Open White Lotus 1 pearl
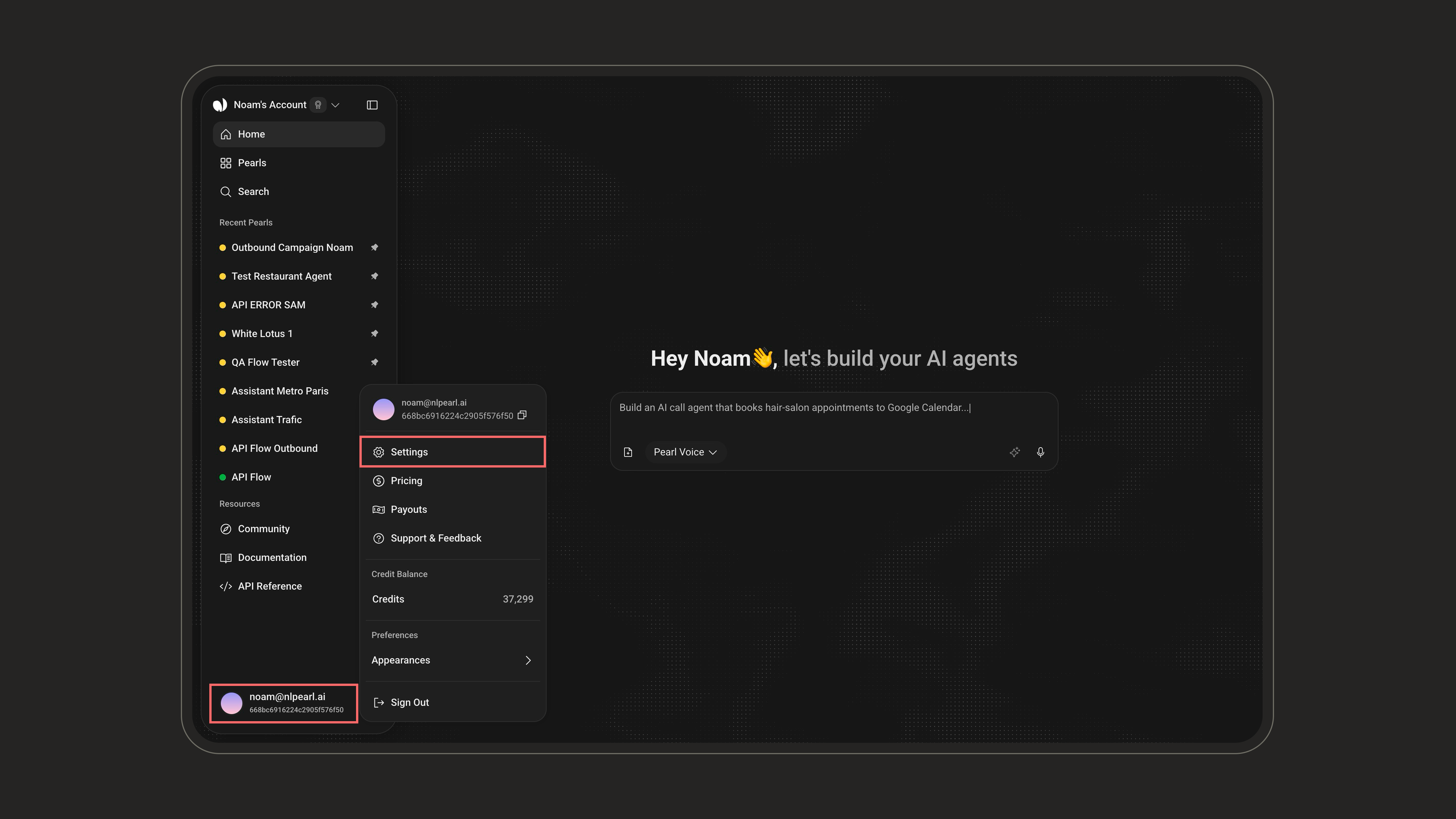 coord(262,334)
